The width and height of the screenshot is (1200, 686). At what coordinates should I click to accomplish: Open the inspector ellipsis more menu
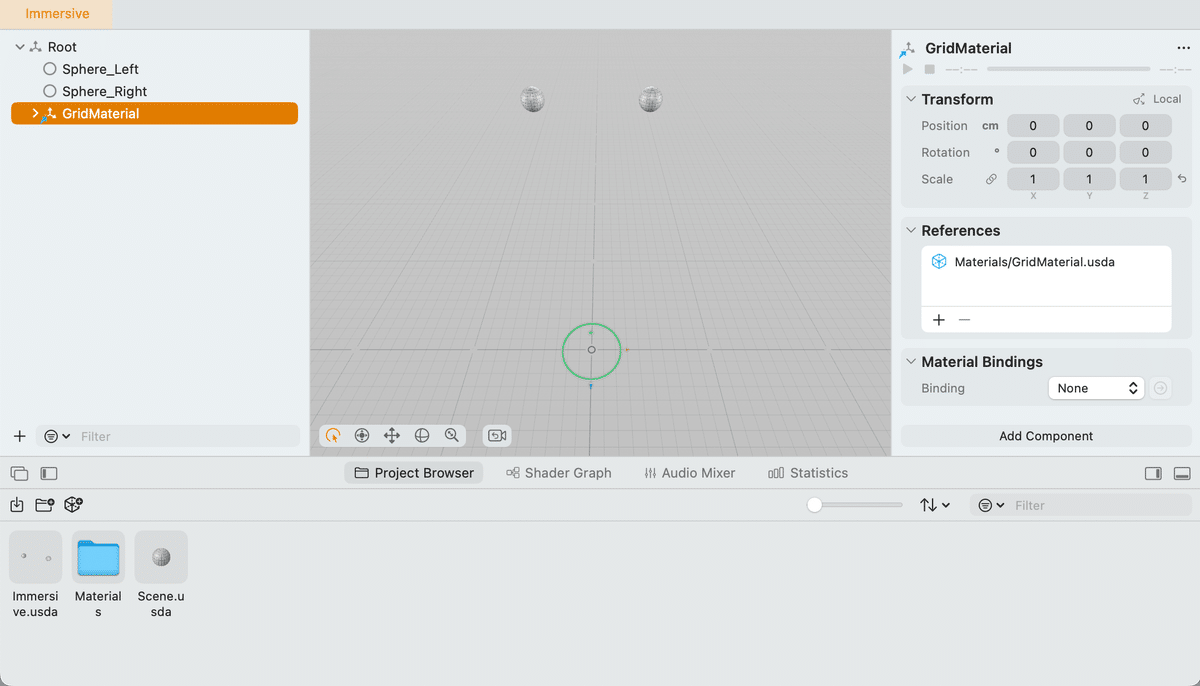point(1184,48)
